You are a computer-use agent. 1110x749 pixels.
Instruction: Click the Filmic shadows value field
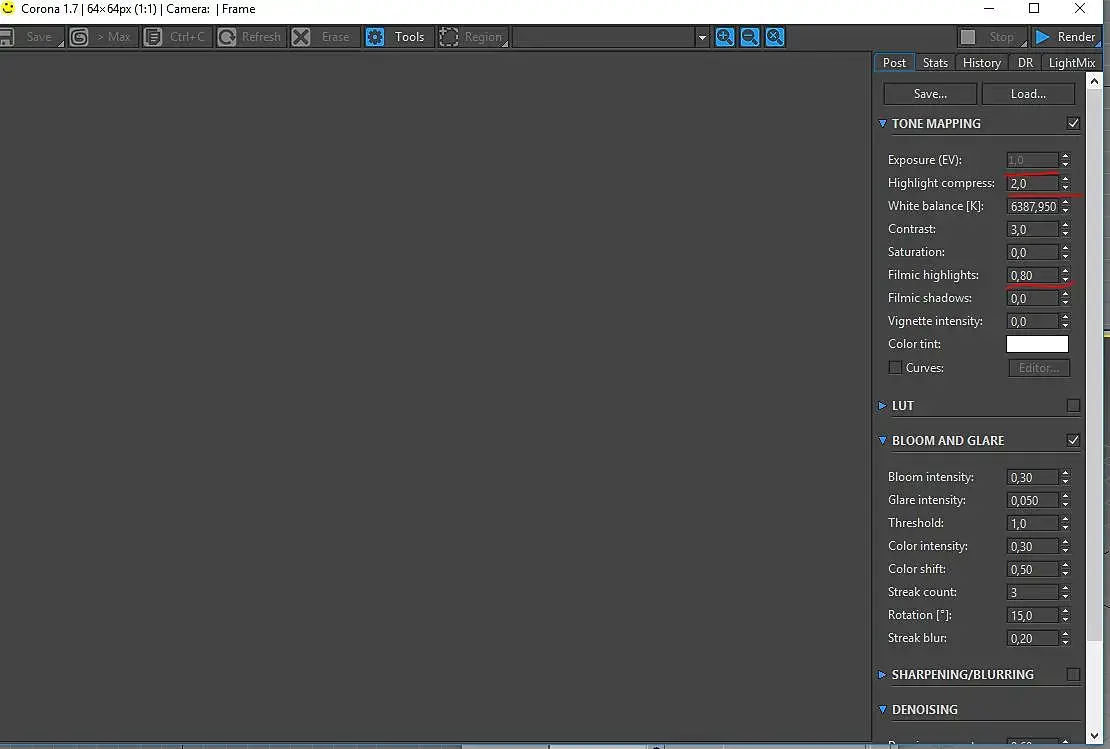pos(1033,298)
